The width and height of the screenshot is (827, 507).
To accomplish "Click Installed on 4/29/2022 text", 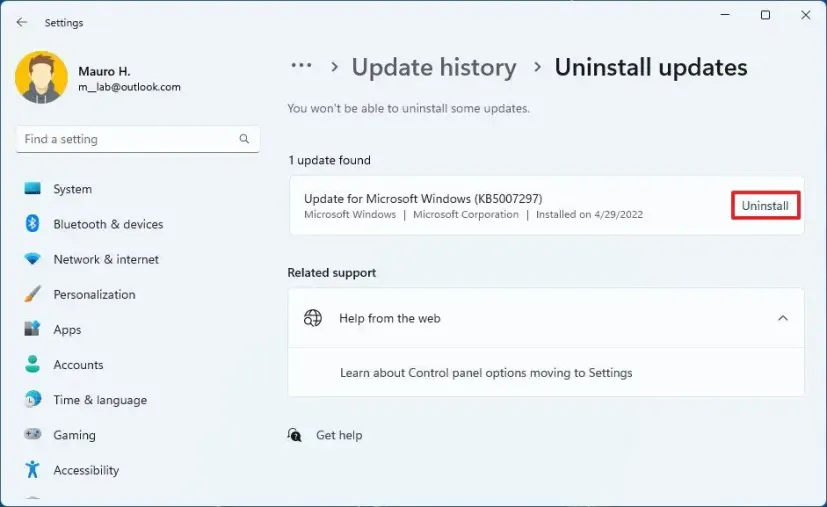I will [x=589, y=215].
